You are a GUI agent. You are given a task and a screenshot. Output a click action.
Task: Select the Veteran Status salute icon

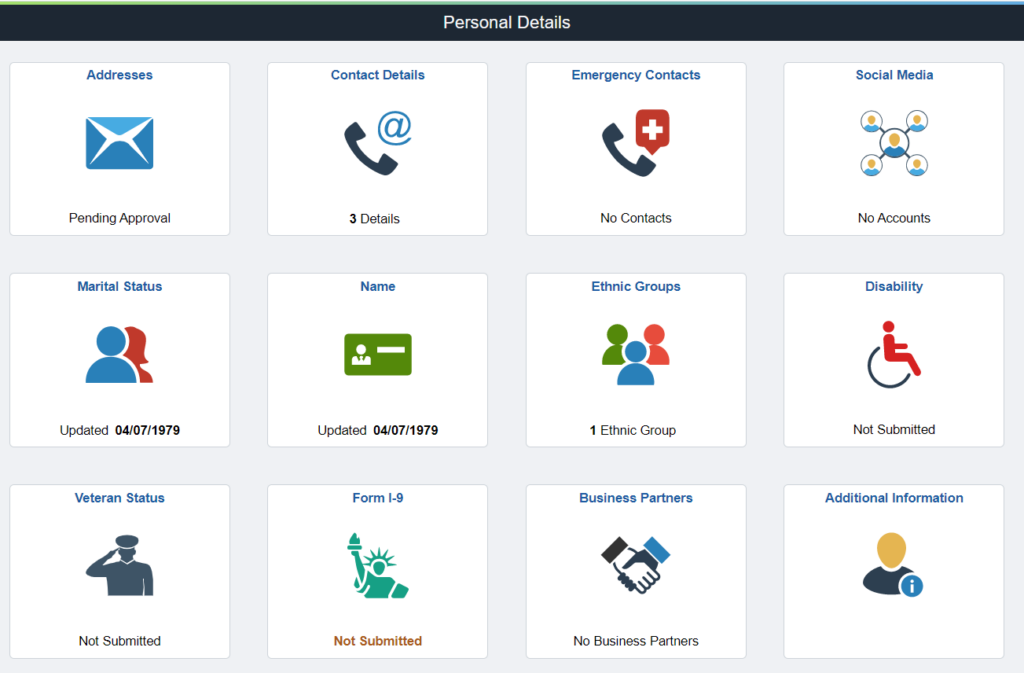click(119, 566)
